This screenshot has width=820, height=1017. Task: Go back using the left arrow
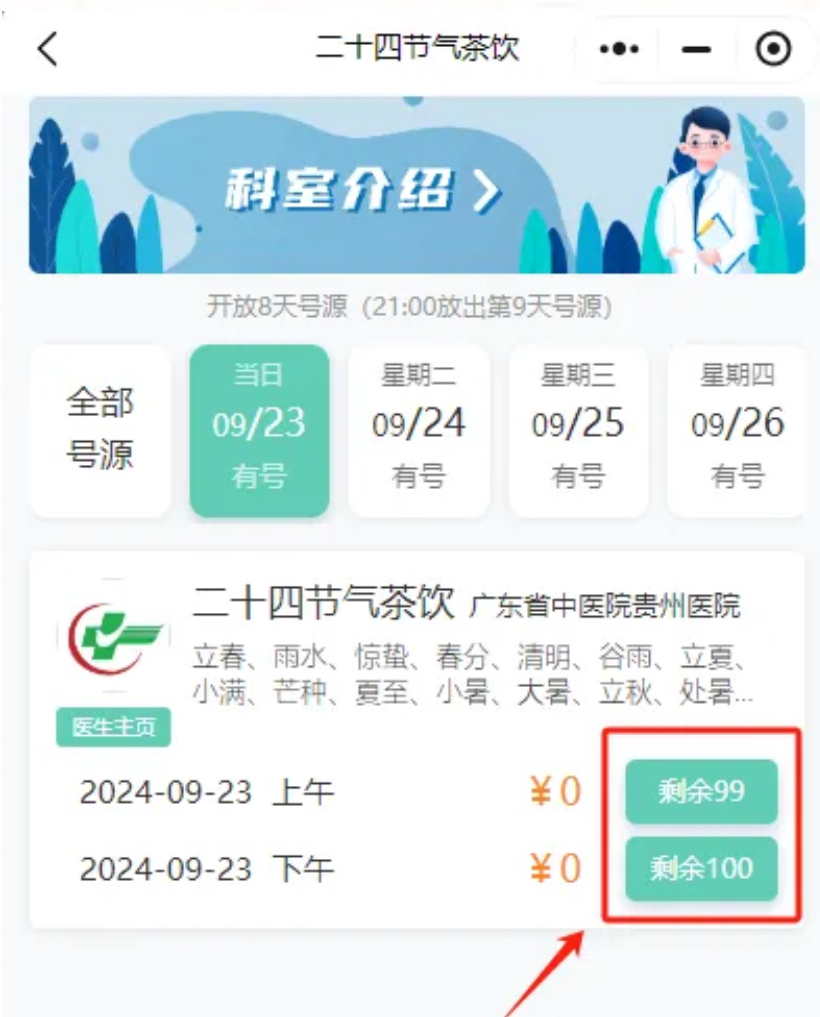(47, 49)
